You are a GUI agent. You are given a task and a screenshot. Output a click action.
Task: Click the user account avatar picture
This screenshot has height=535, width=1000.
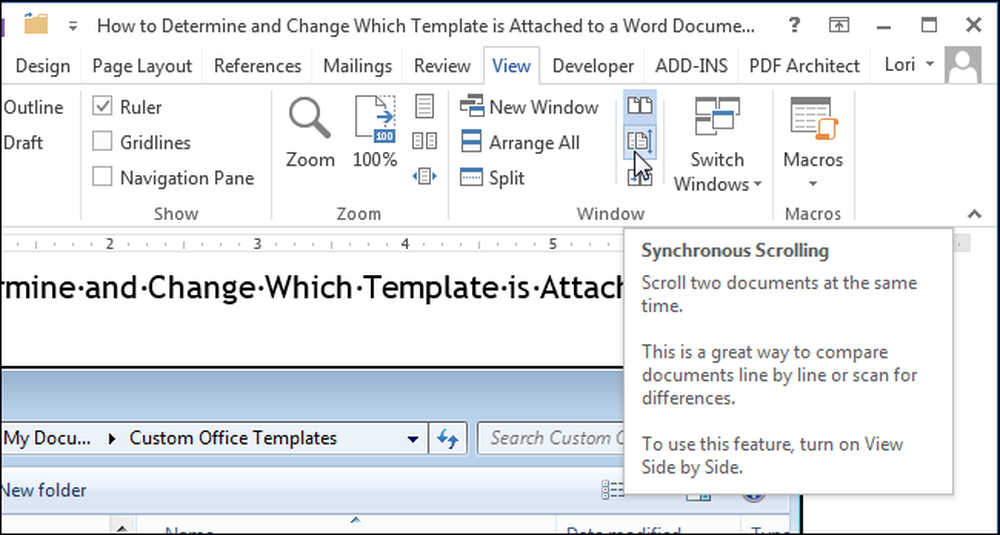(x=963, y=65)
